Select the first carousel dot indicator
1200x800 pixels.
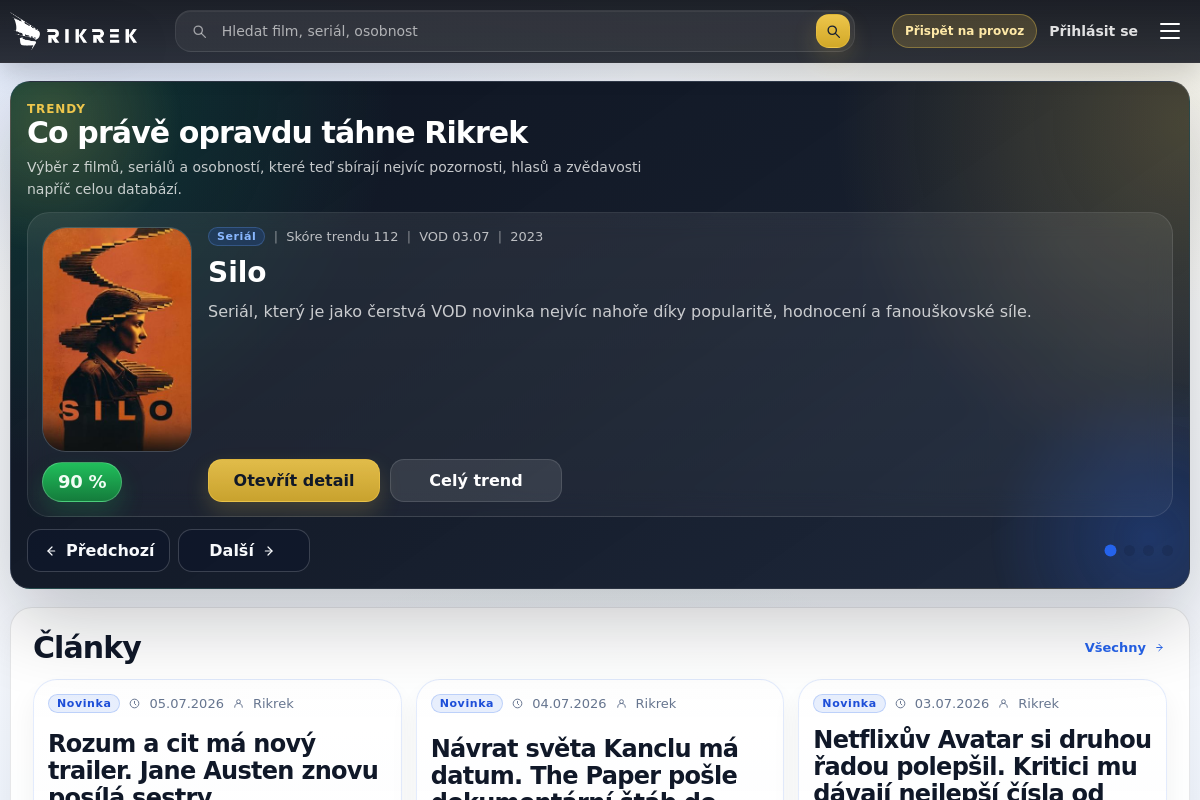tap(1110, 550)
